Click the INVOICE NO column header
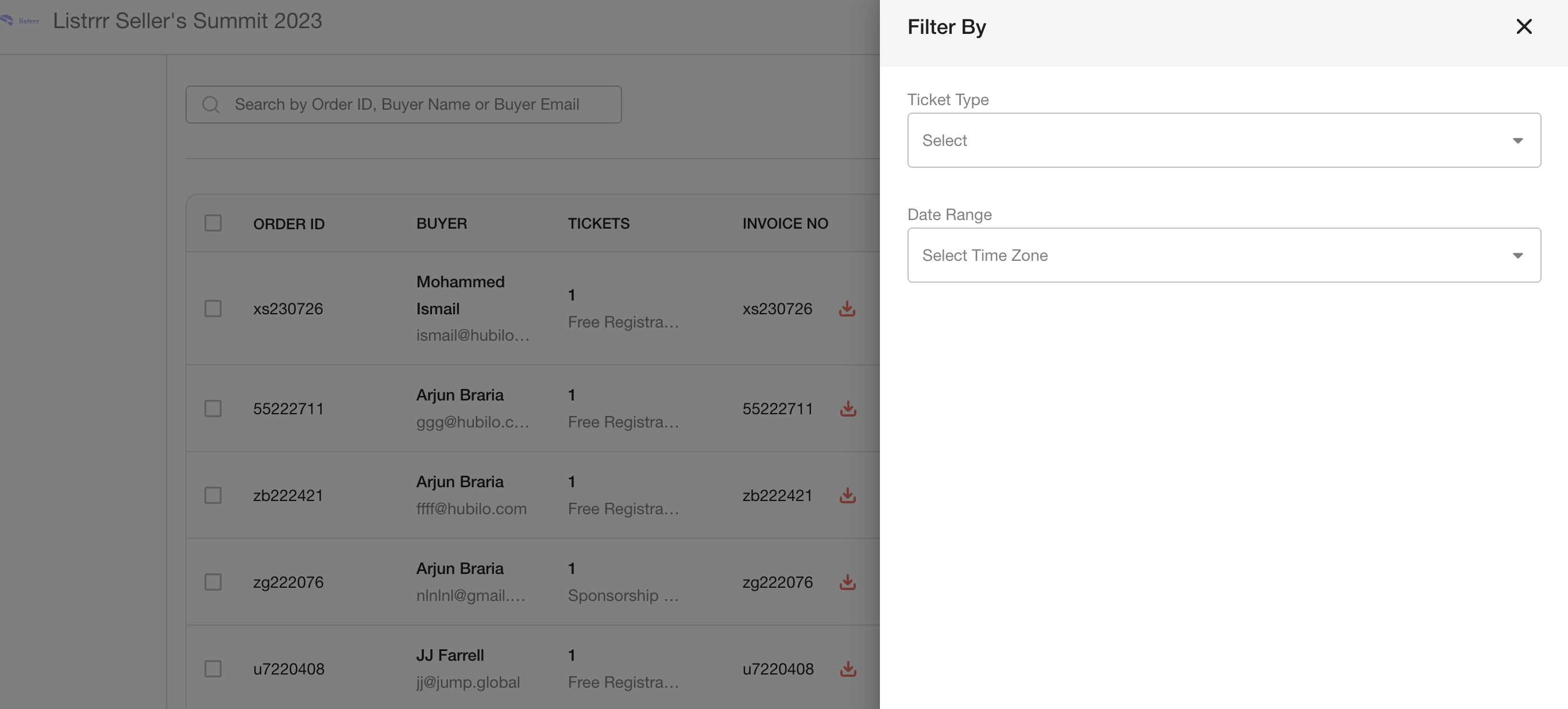The image size is (1568, 709). coord(785,224)
